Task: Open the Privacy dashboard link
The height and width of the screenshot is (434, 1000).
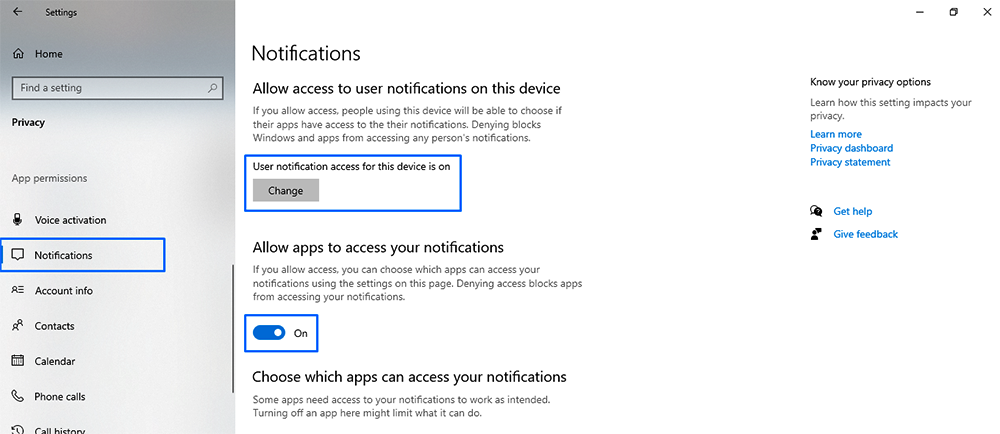Action: coord(851,148)
